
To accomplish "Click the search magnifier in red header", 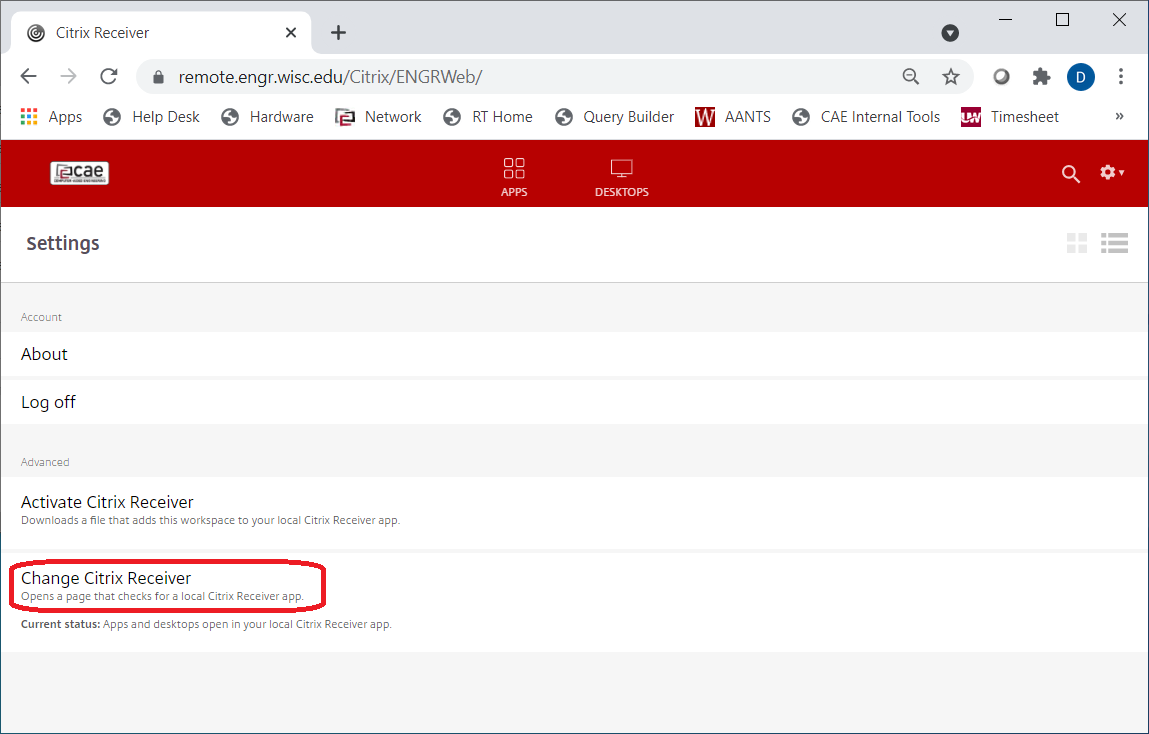I will point(1071,174).
